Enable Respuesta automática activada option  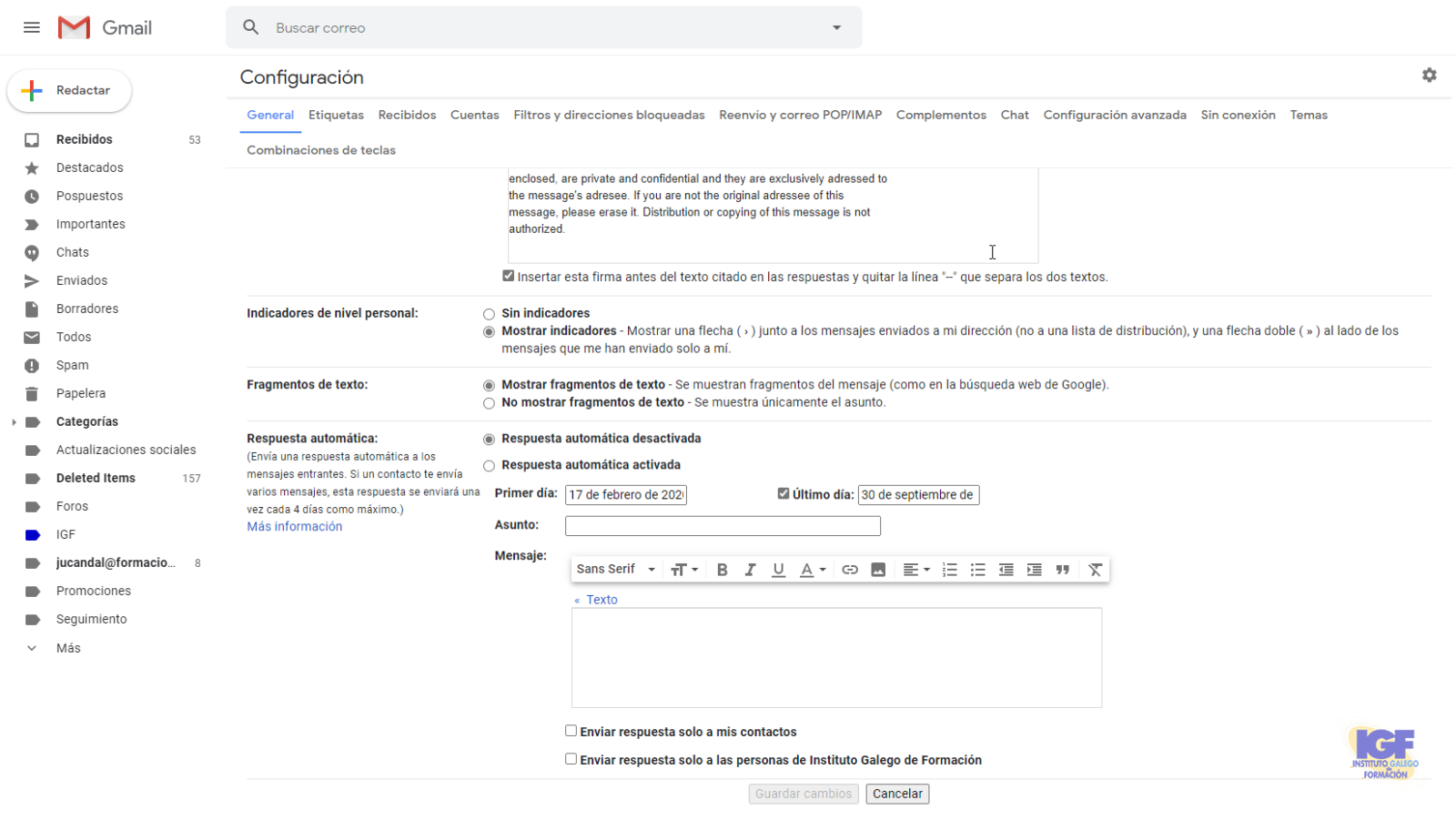click(x=490, y=466)
